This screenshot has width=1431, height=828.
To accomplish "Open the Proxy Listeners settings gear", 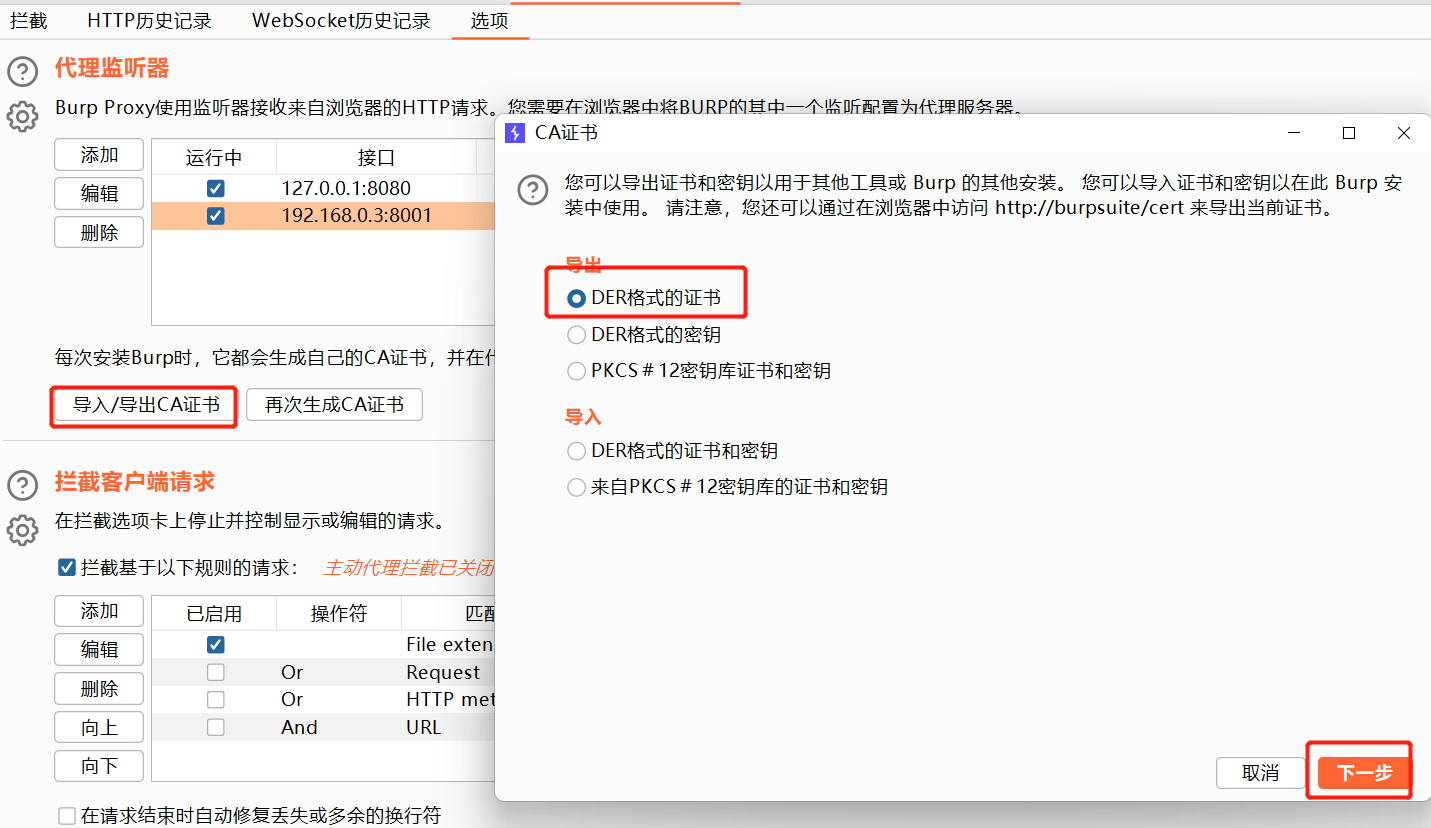I will 22,116.
